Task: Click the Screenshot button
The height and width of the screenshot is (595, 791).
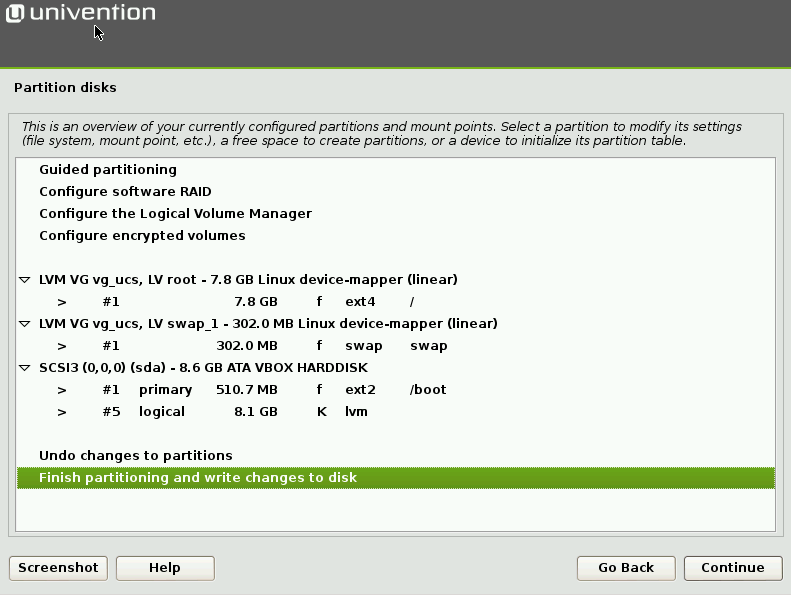Action: [58, 568]
